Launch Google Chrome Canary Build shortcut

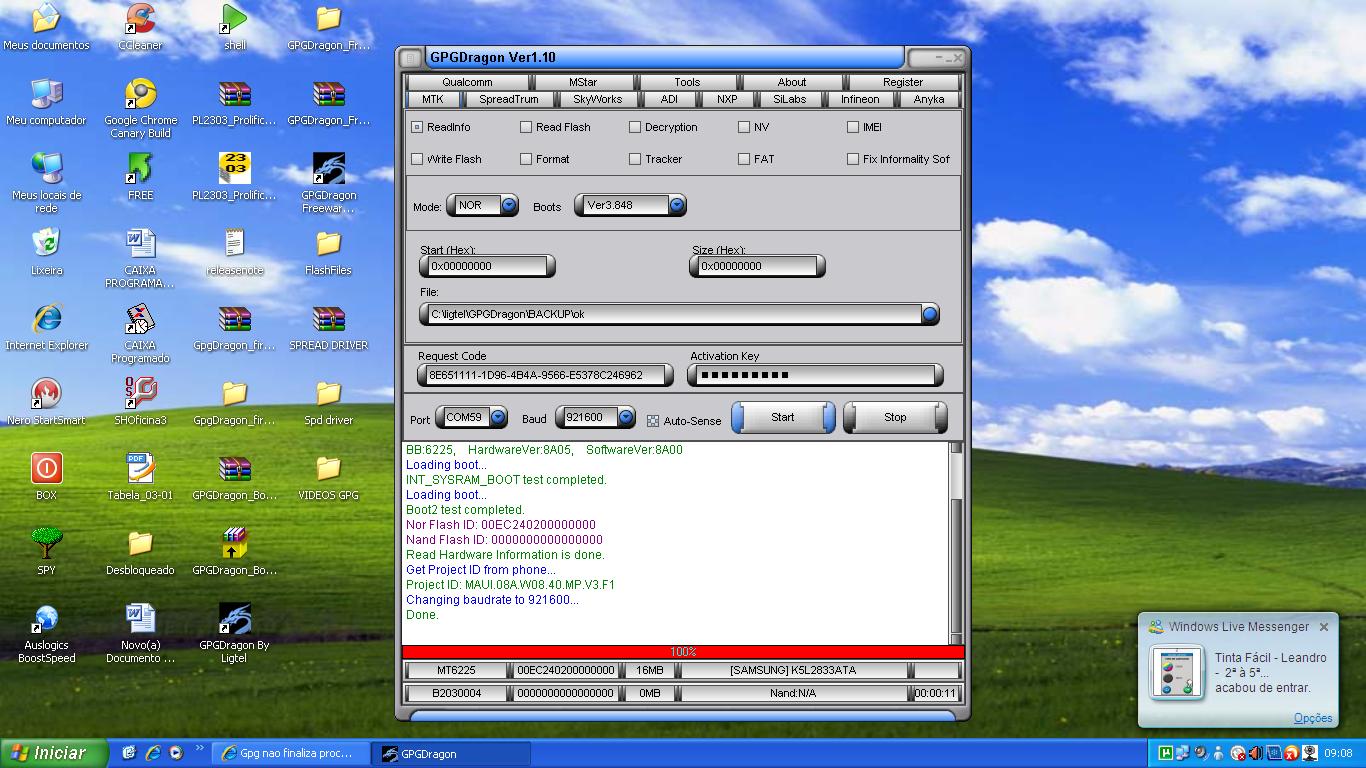[x=140, y=108]
